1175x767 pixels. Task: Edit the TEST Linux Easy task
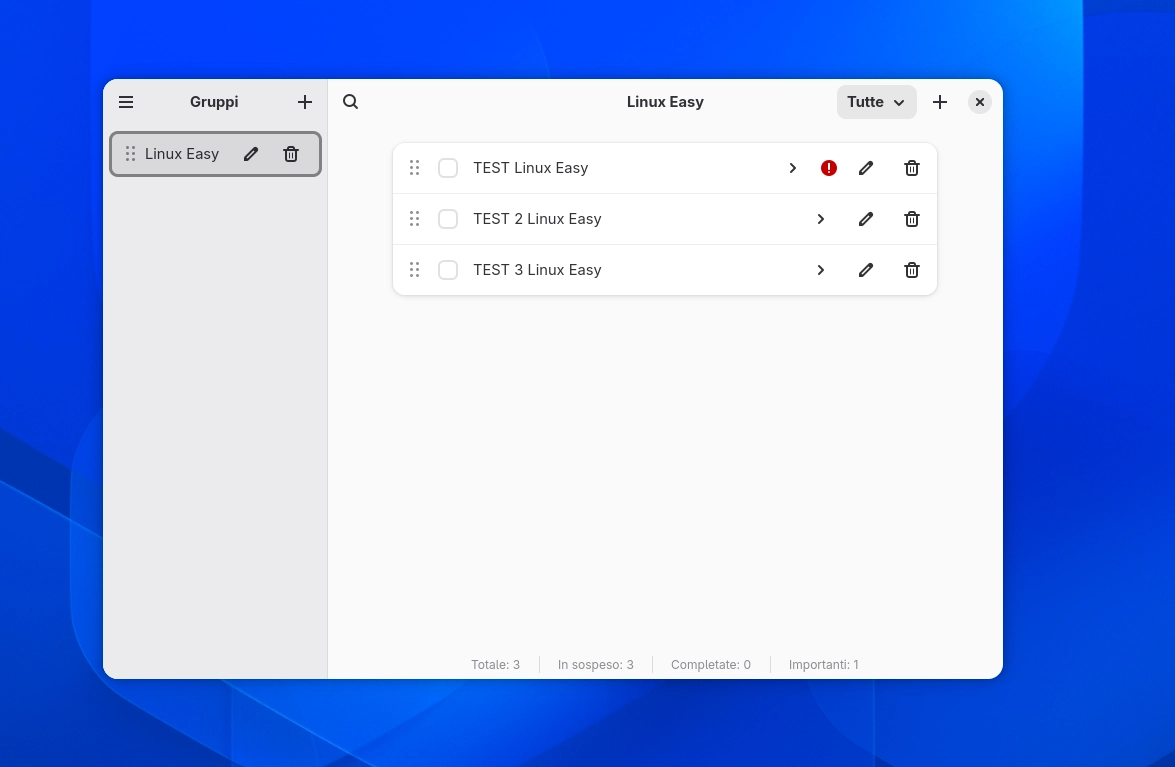tap(866, 168)
